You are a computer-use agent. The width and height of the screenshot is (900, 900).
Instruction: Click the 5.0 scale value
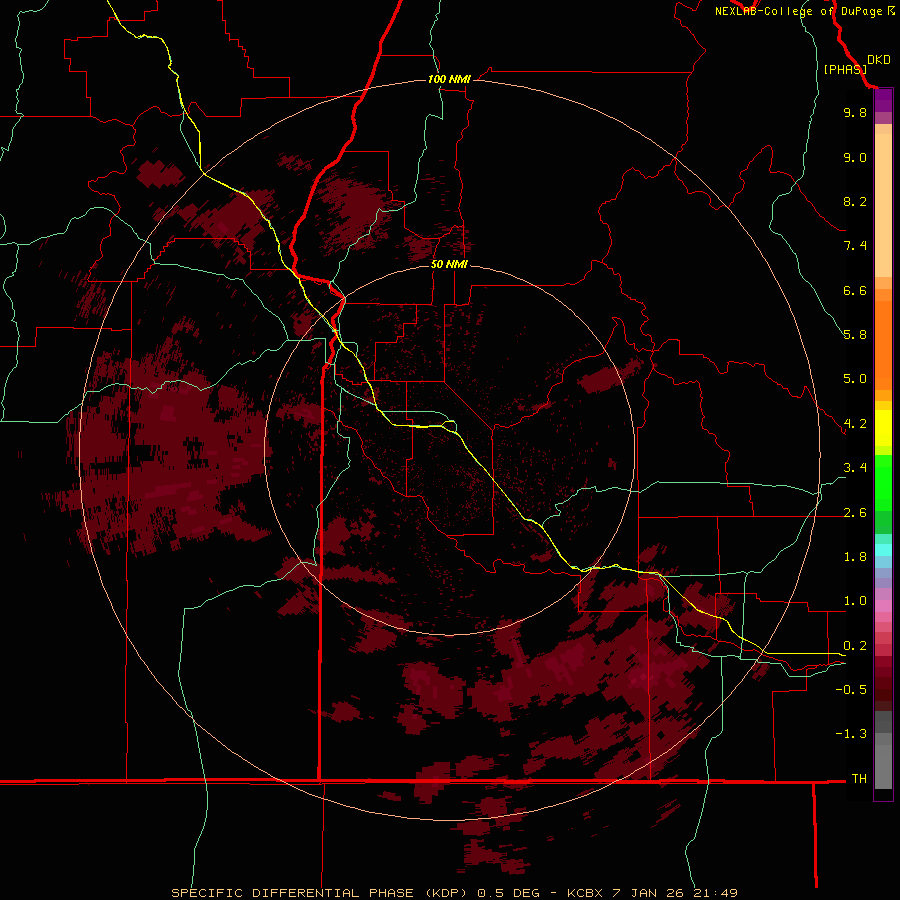point(855,379)
